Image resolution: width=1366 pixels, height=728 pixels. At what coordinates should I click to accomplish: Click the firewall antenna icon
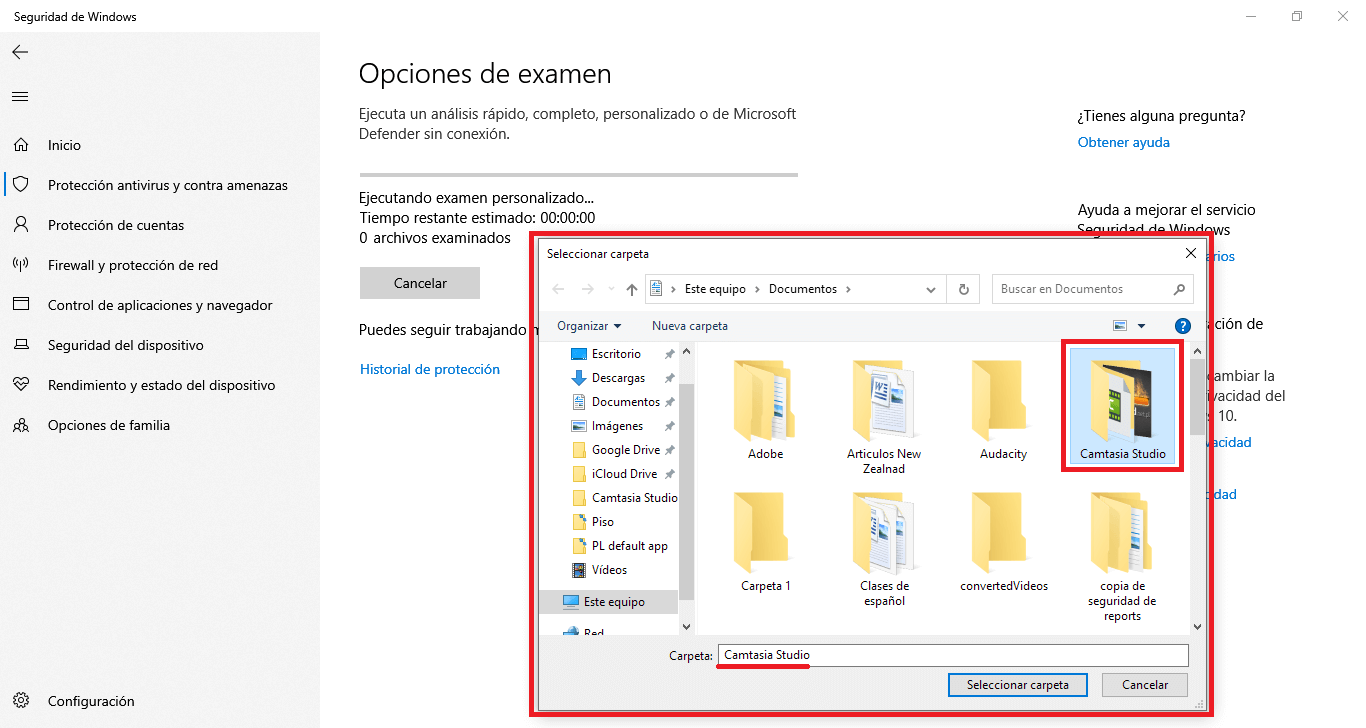(20, 265)
